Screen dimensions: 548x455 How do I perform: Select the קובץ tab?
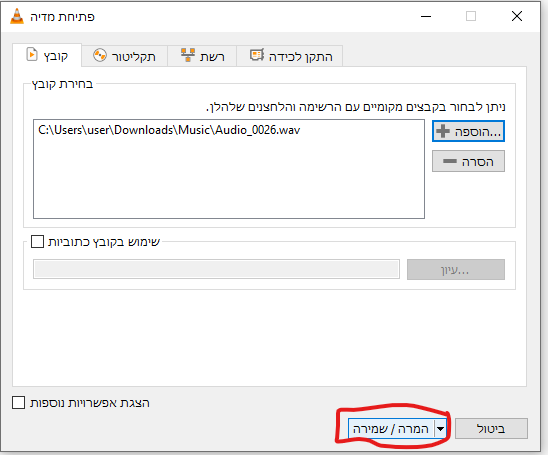click(x=47, y=55)
